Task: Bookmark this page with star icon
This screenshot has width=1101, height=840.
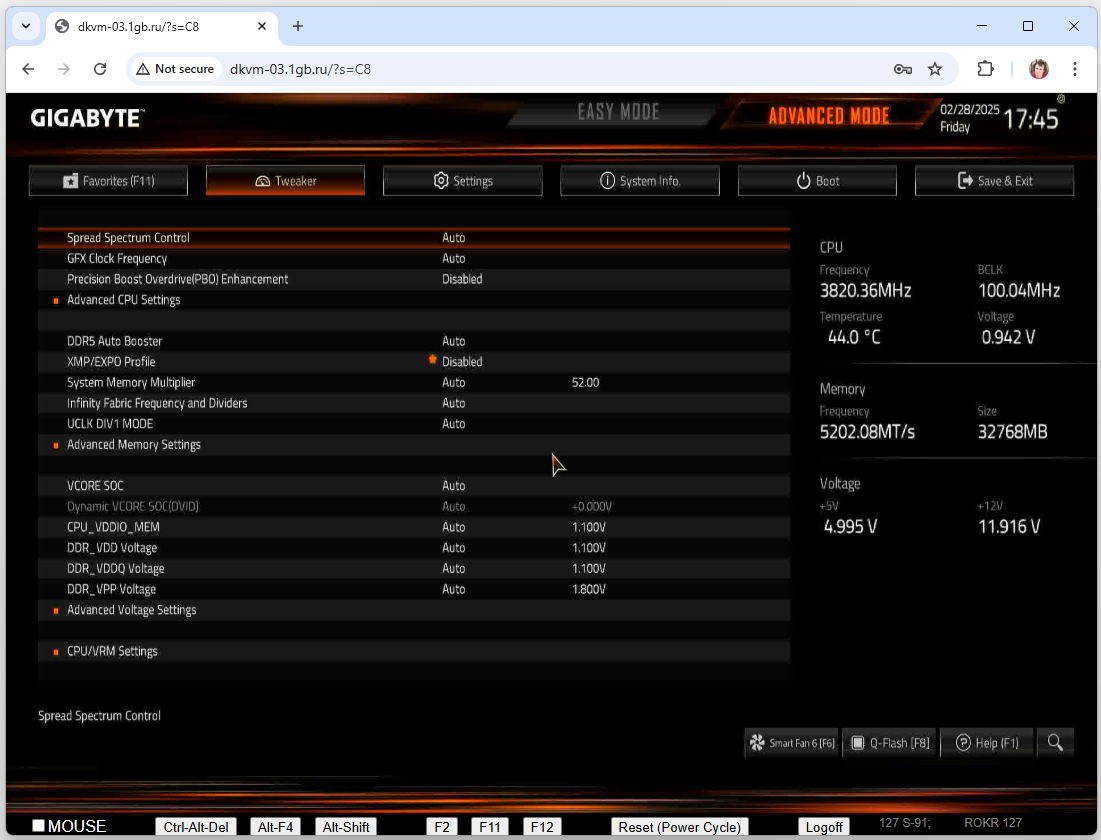Action: coord(935,69)
